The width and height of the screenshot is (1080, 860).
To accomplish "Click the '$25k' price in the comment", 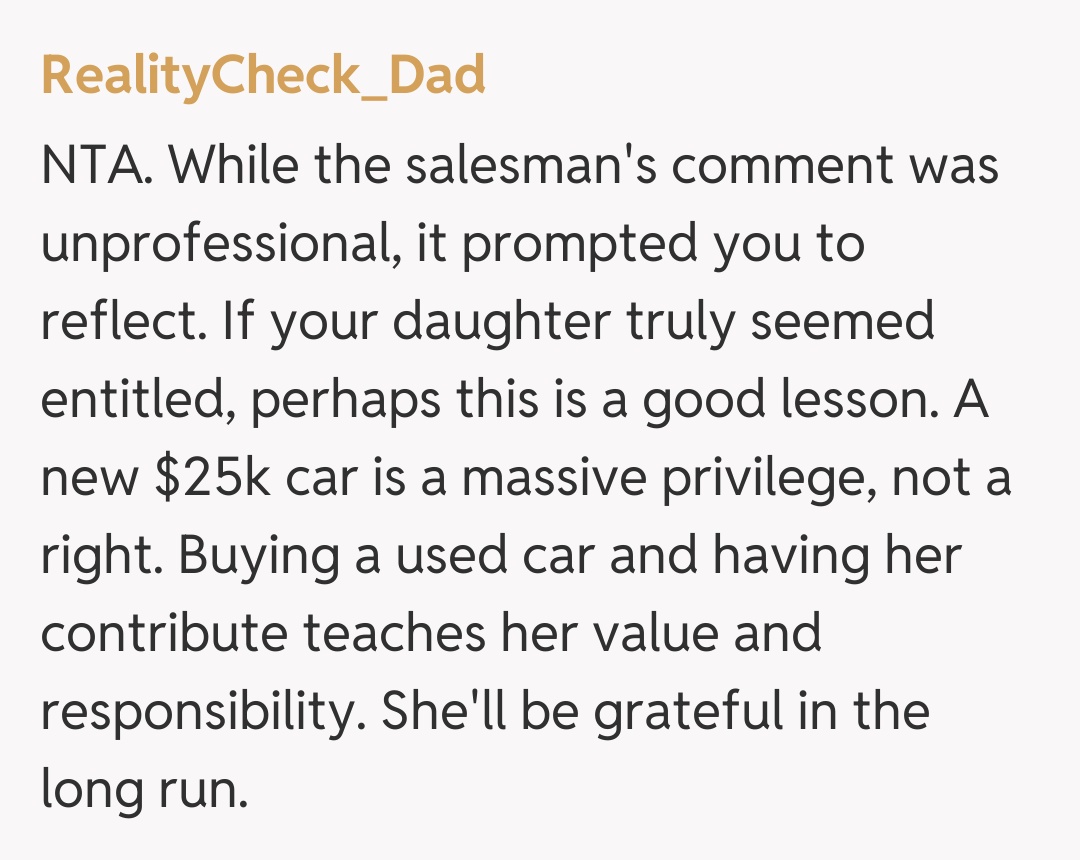I will 209,479.
